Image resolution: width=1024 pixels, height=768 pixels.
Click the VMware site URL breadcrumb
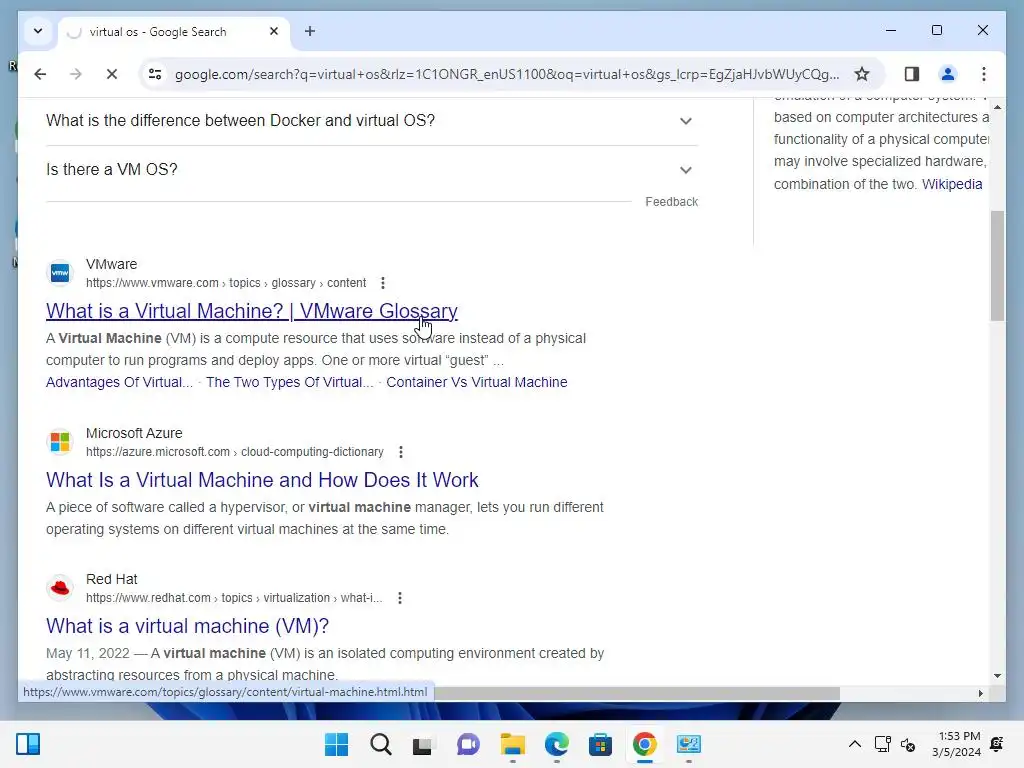226,283
